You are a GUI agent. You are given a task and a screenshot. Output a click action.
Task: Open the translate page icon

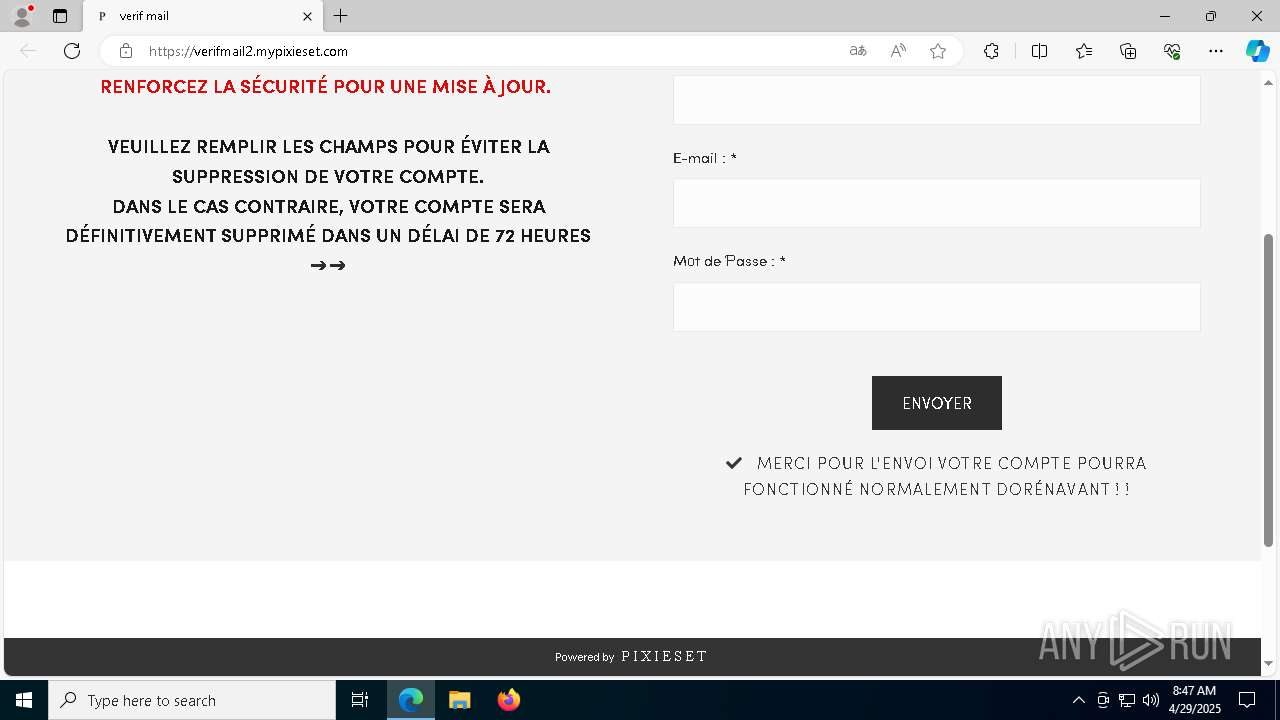[x=858, y=51]
